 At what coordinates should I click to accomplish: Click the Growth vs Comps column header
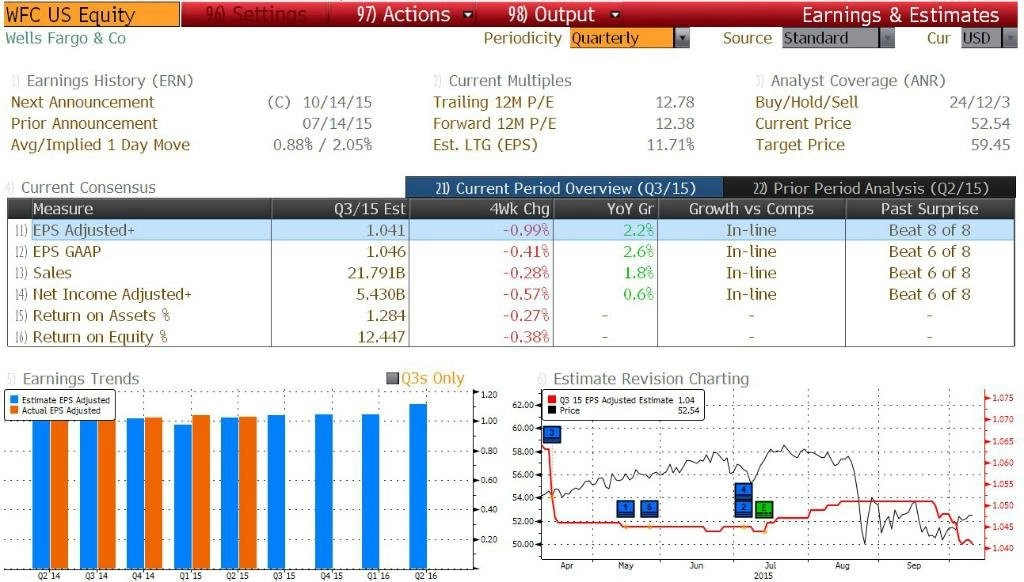[x=751, y=209]
